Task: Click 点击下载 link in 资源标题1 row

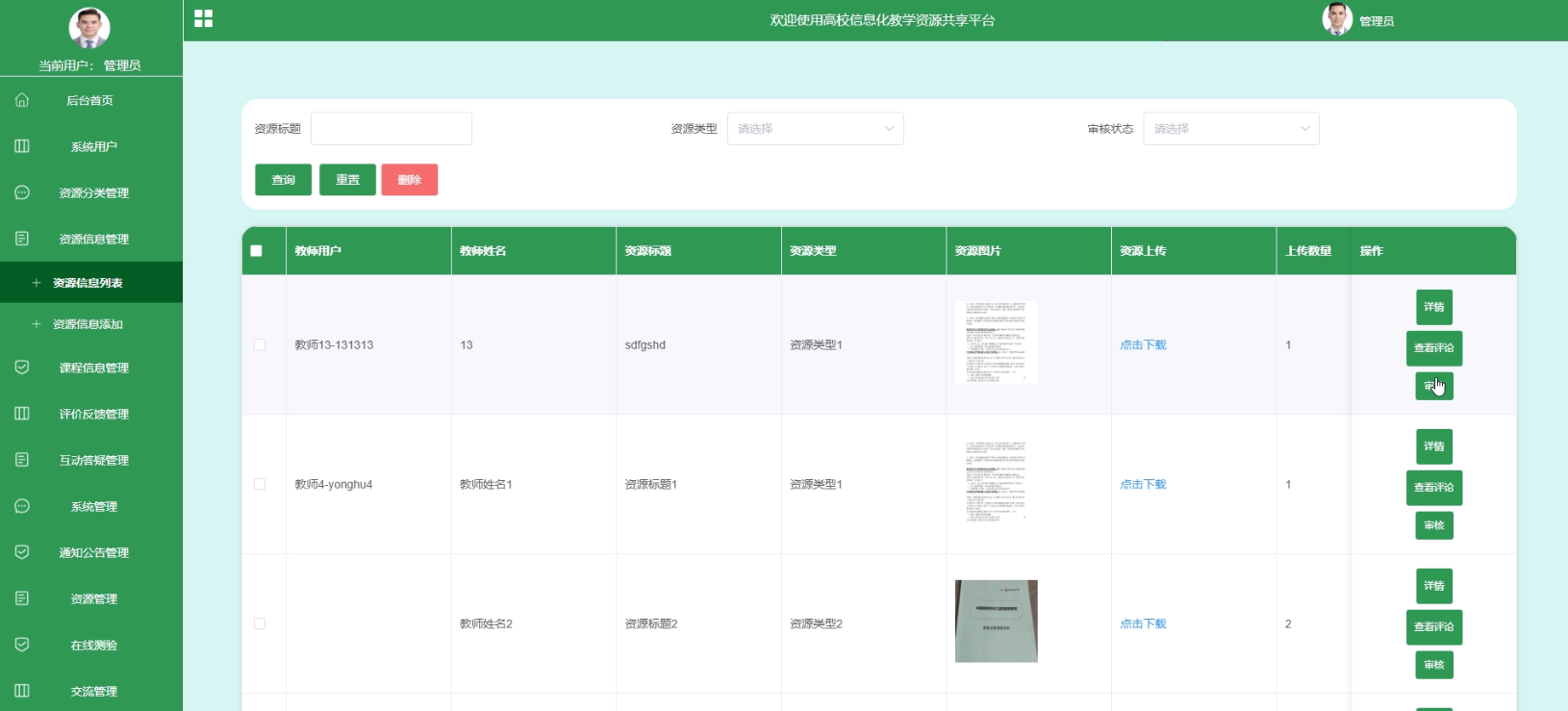Action: [x=1143, y=484]
